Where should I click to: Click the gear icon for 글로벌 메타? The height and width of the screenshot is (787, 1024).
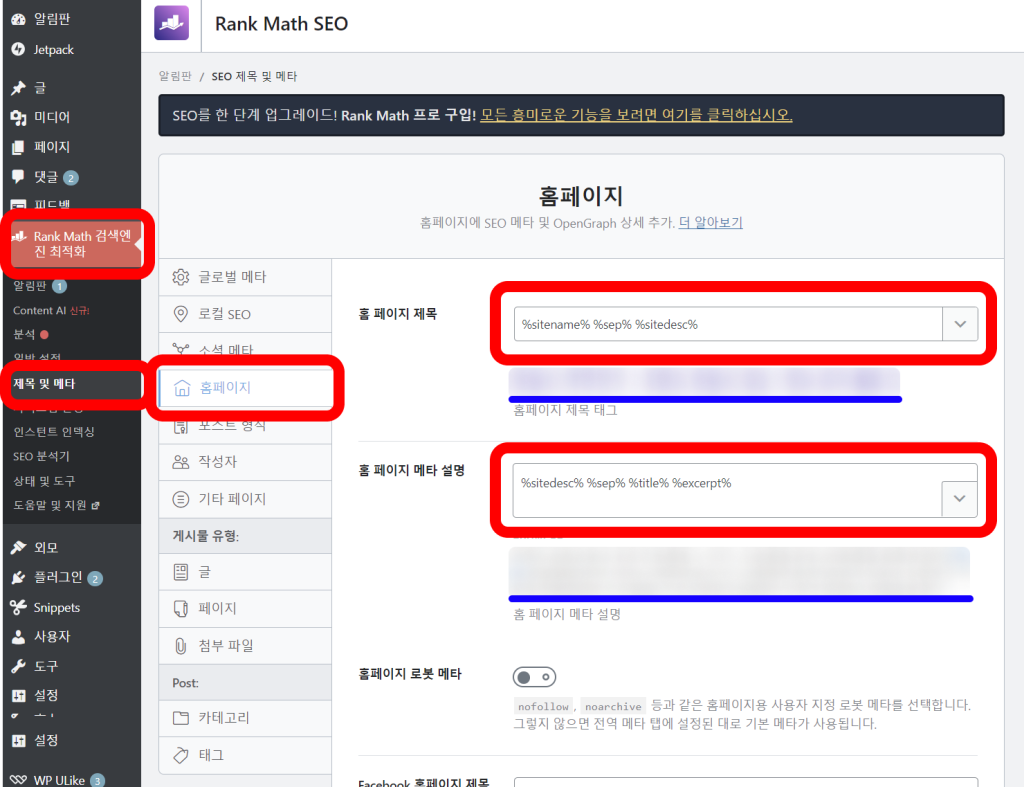tap(181, 277)
